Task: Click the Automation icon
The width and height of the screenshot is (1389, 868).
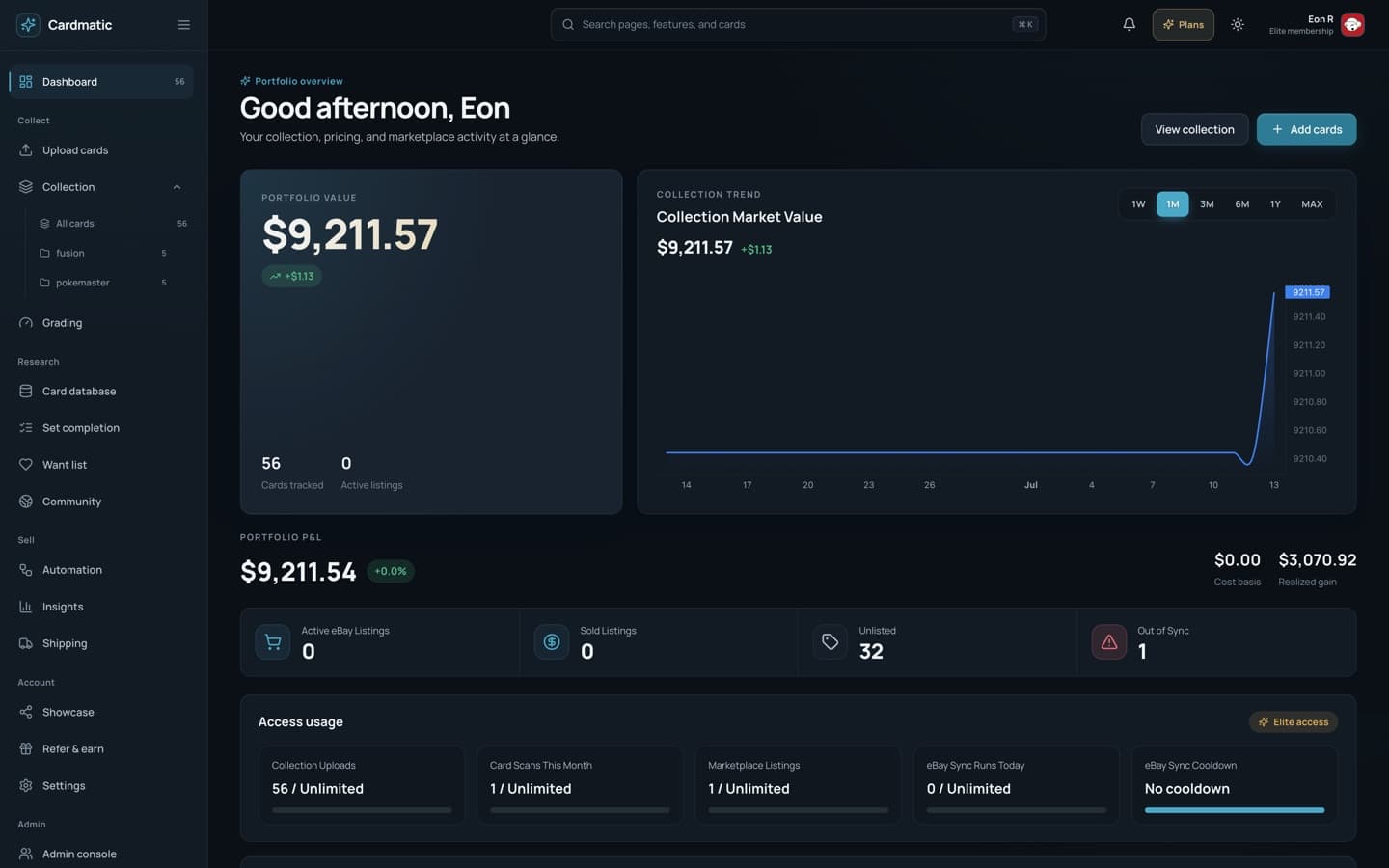Action: pyautogui.click(x=26, y=570)
